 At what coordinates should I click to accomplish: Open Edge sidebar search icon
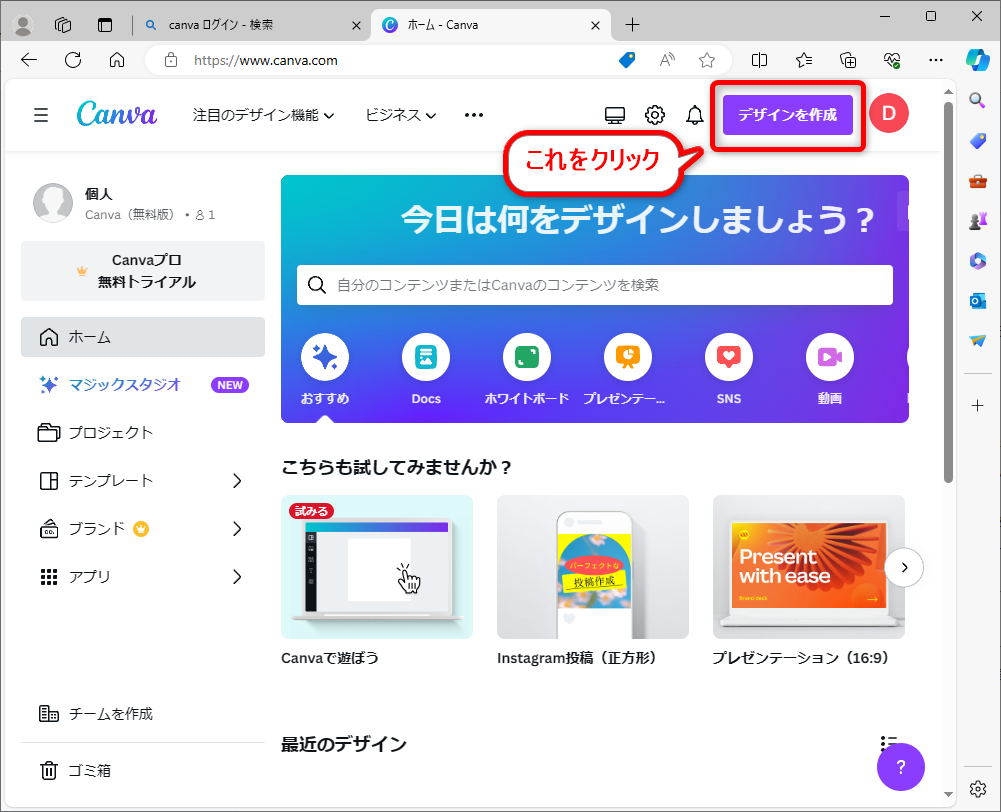(977, 100)
